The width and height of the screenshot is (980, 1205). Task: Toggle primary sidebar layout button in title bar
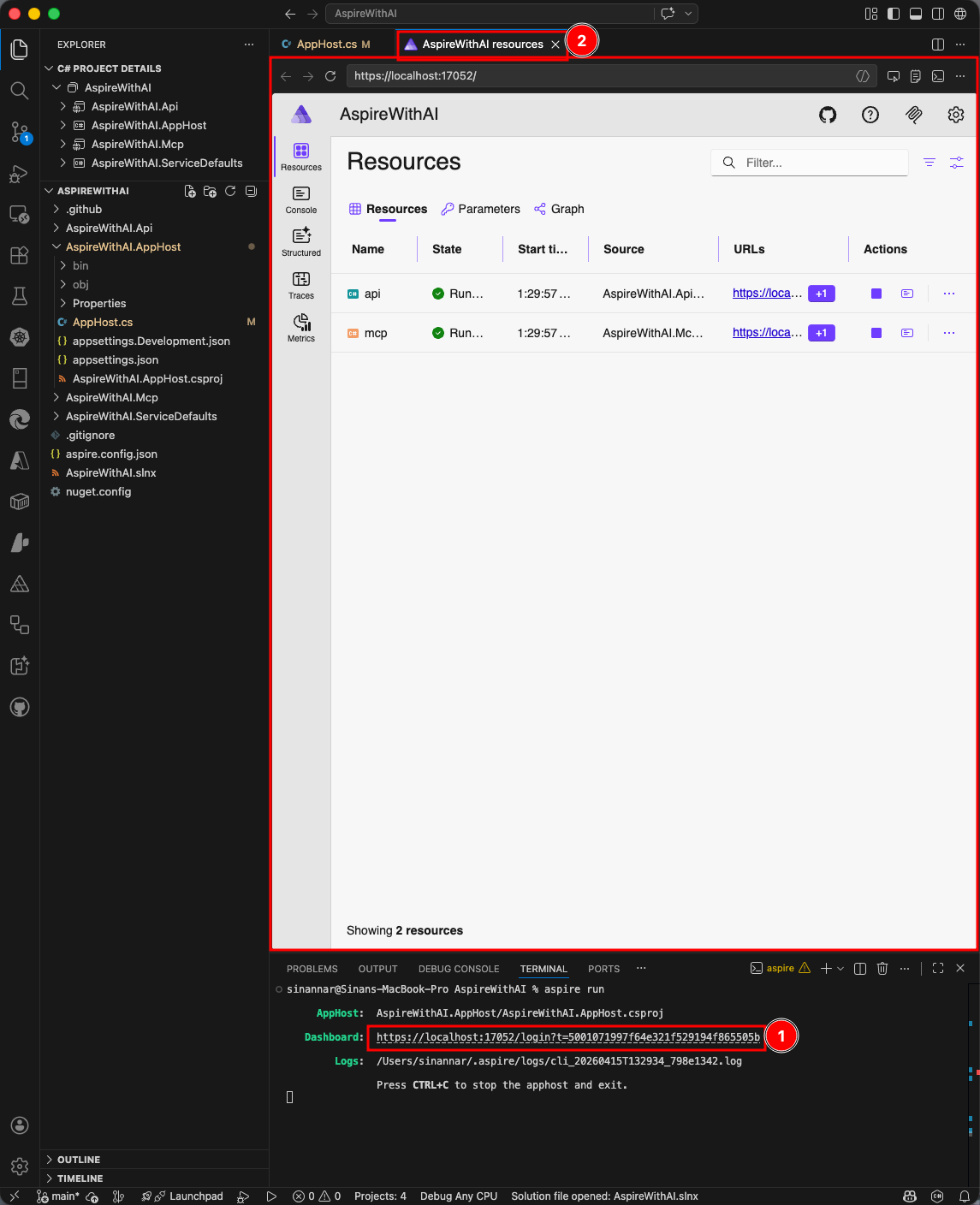[894, 14]
